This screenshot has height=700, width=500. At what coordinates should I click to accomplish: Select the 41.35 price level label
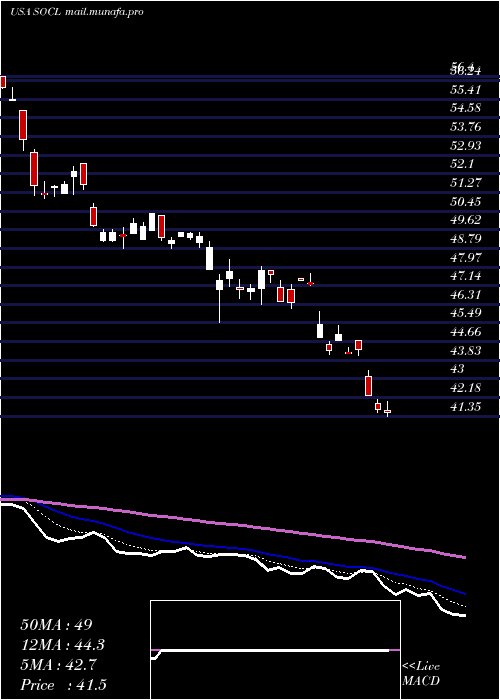click(465, 407)
